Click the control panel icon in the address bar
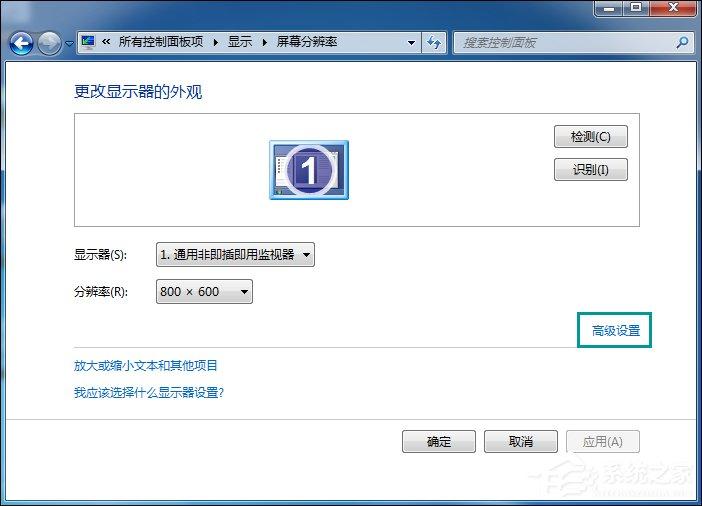702x506 pixels. coord(88,42)
